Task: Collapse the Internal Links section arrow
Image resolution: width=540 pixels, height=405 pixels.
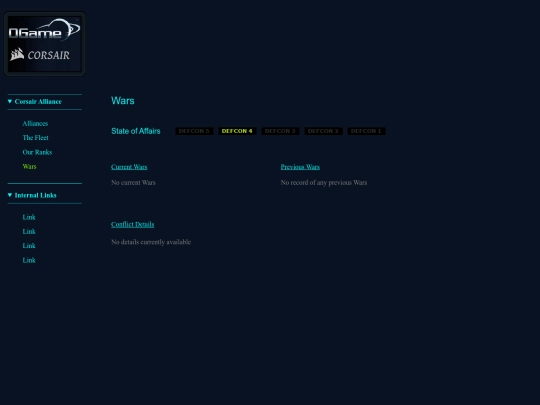Action: tap(10, 195)
